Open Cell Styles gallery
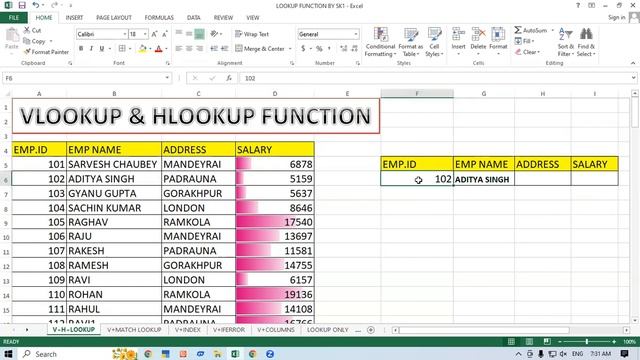 [434, 42]
